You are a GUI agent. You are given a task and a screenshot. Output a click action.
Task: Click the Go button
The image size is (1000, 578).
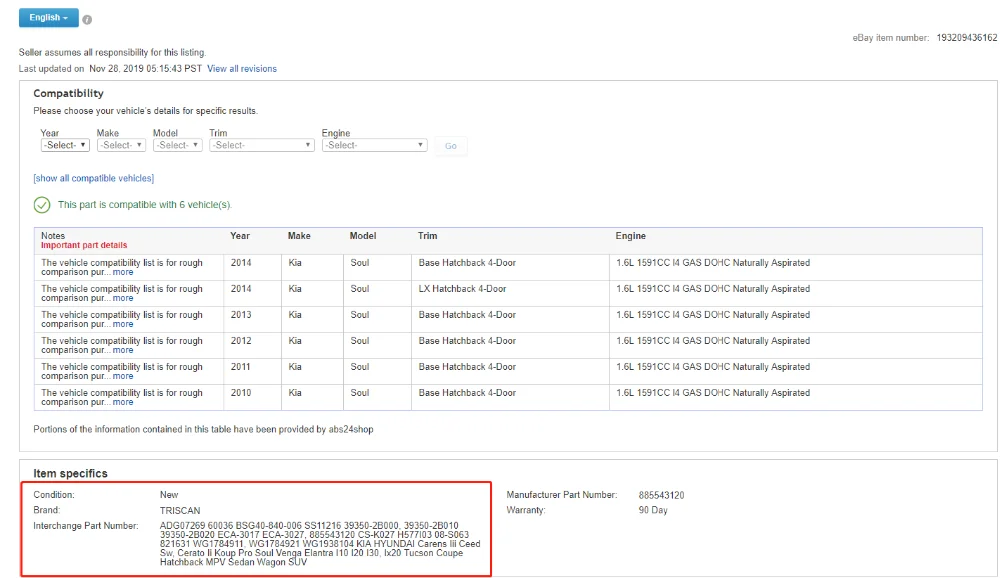451,146
